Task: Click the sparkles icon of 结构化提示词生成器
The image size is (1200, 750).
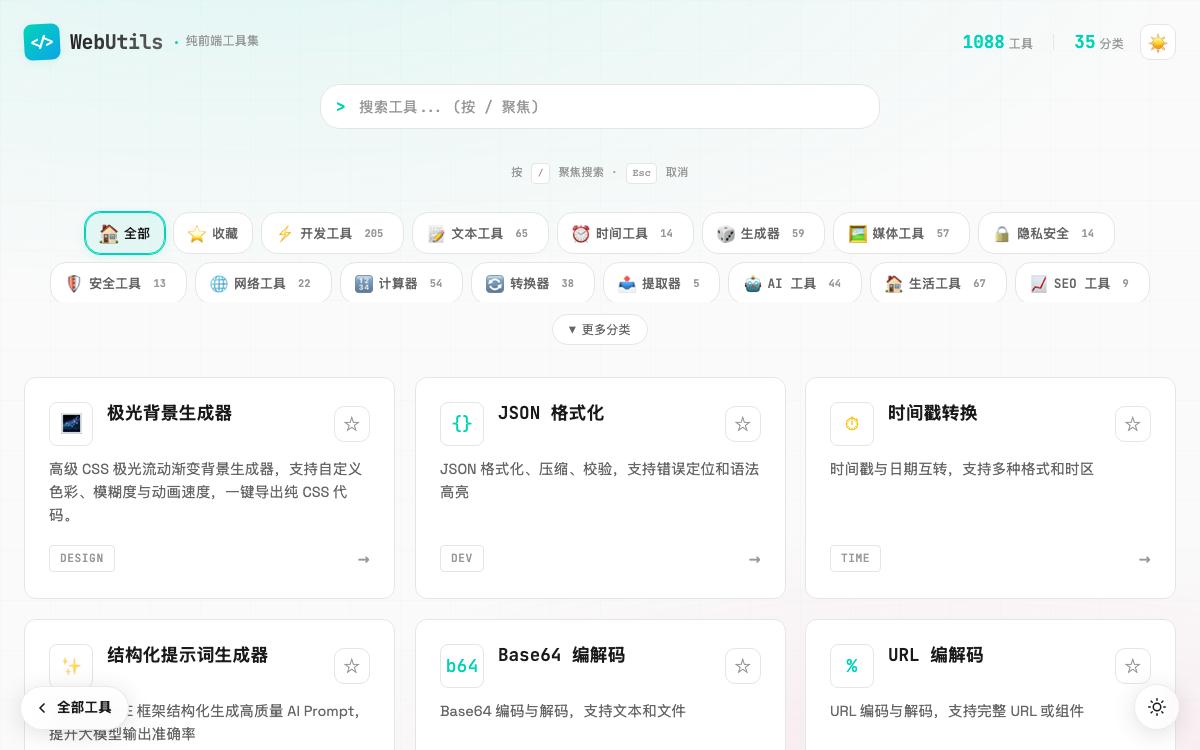Action: click(x=71, y=666)
